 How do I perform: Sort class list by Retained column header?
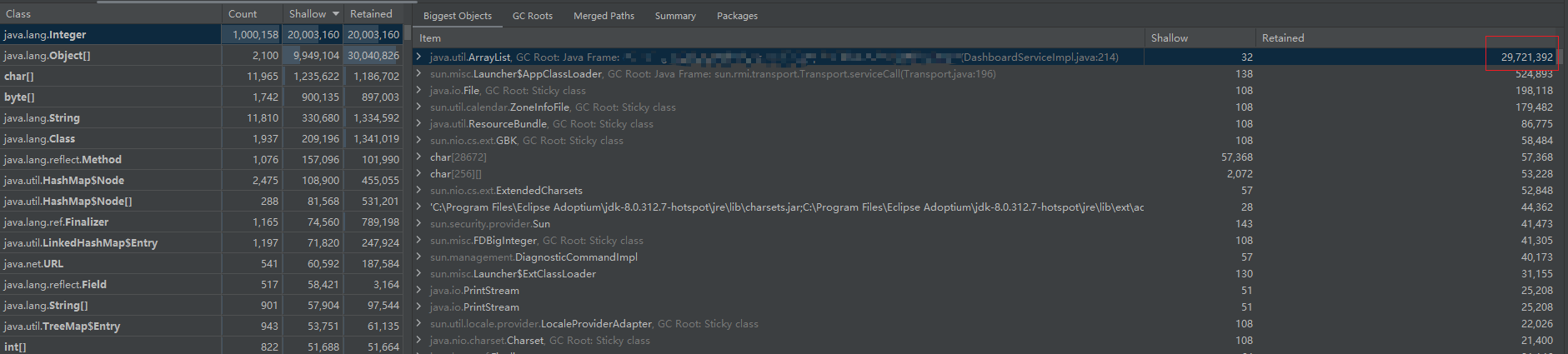pyautogui.click(x=371, y=14)
